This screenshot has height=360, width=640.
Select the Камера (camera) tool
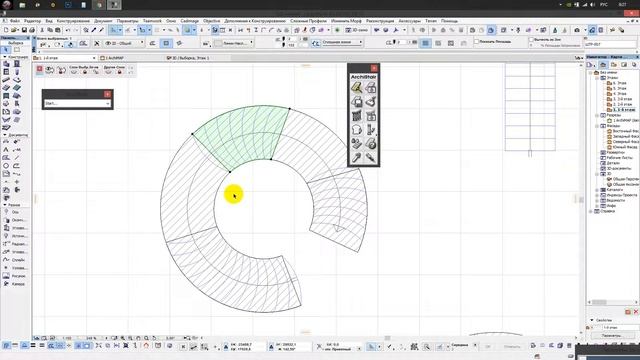(x=15, y=284)
